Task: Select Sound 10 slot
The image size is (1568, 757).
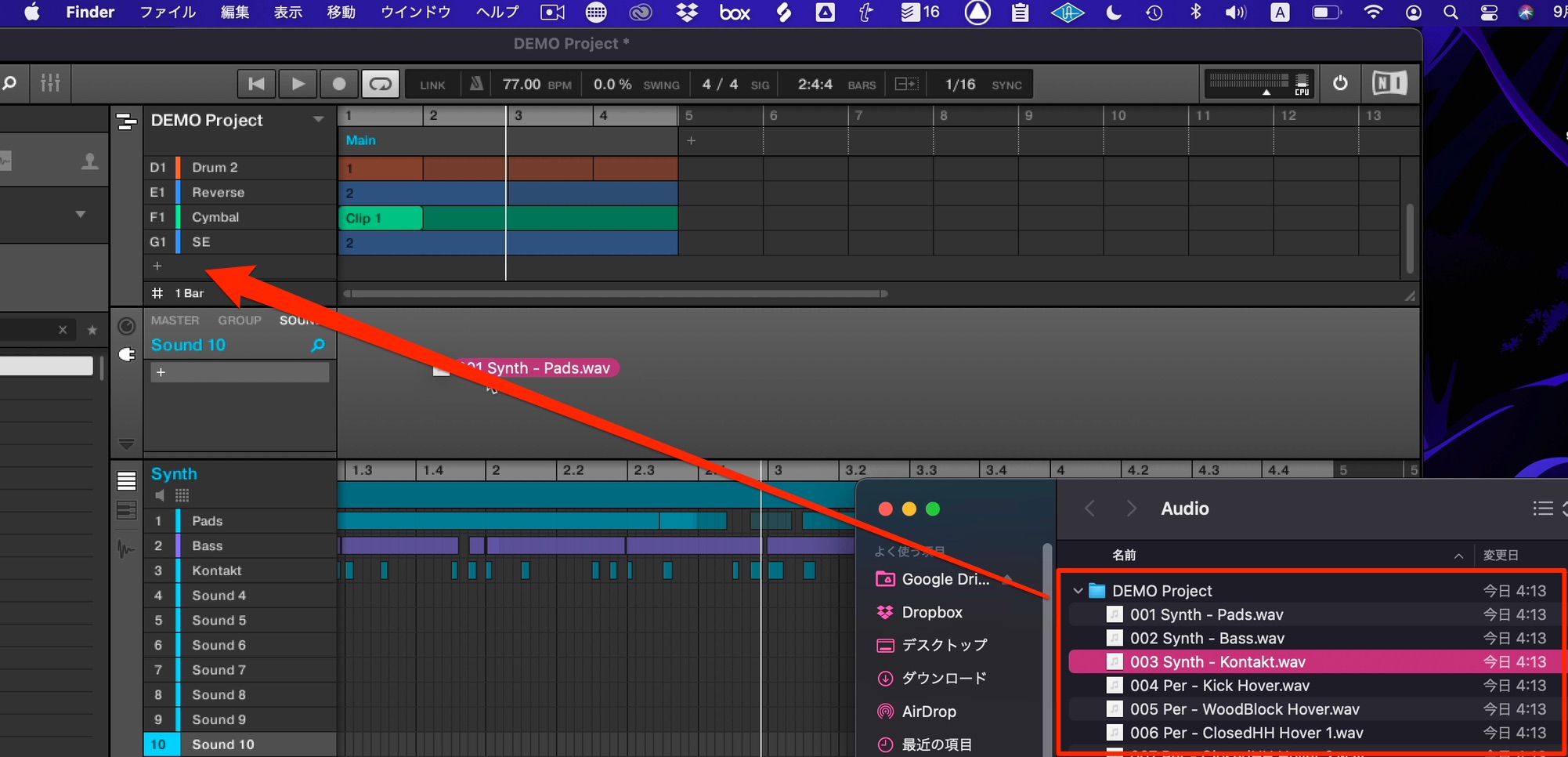Action: click(240, 744)
